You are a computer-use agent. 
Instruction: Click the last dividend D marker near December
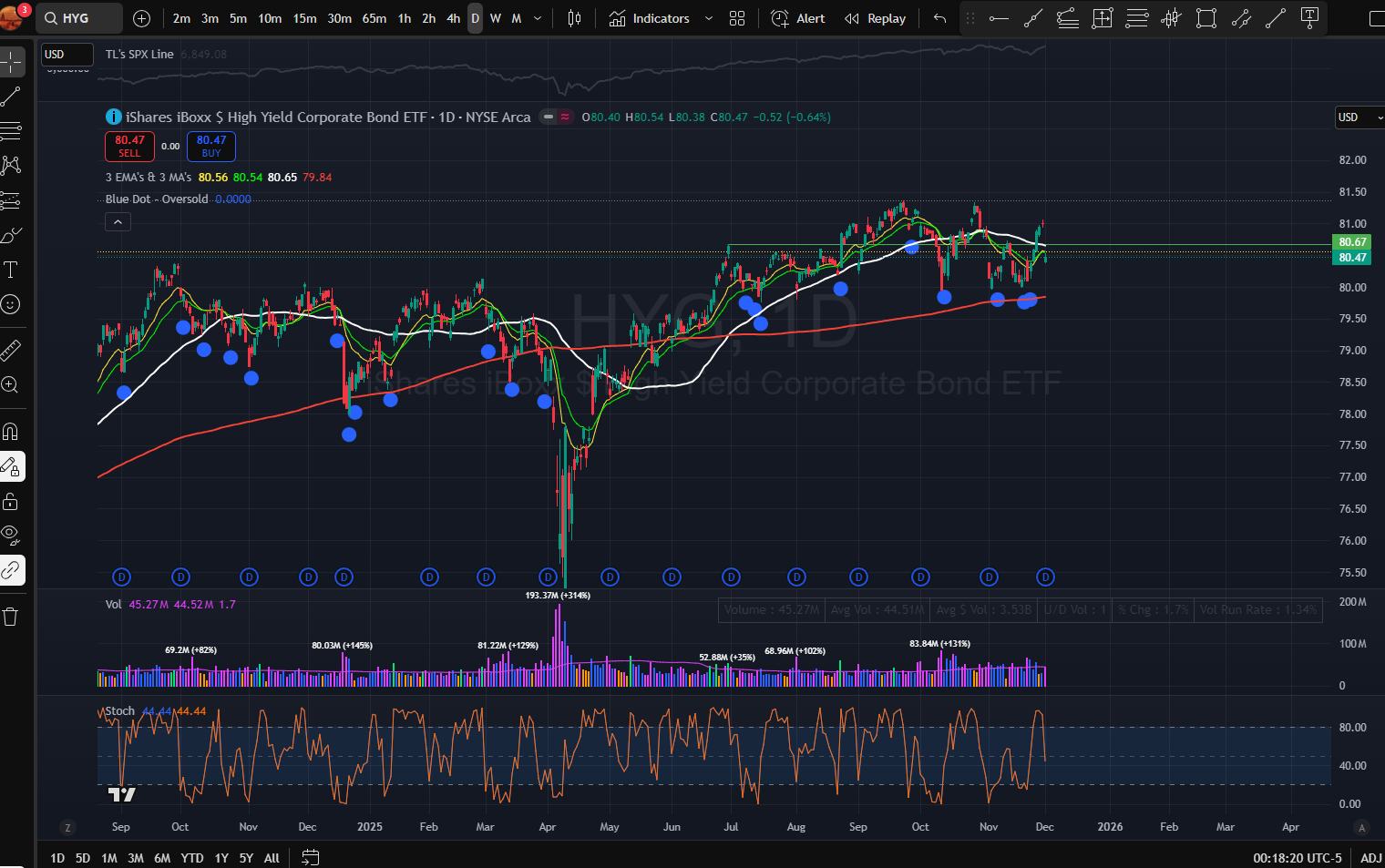[x=1045, y=577]
